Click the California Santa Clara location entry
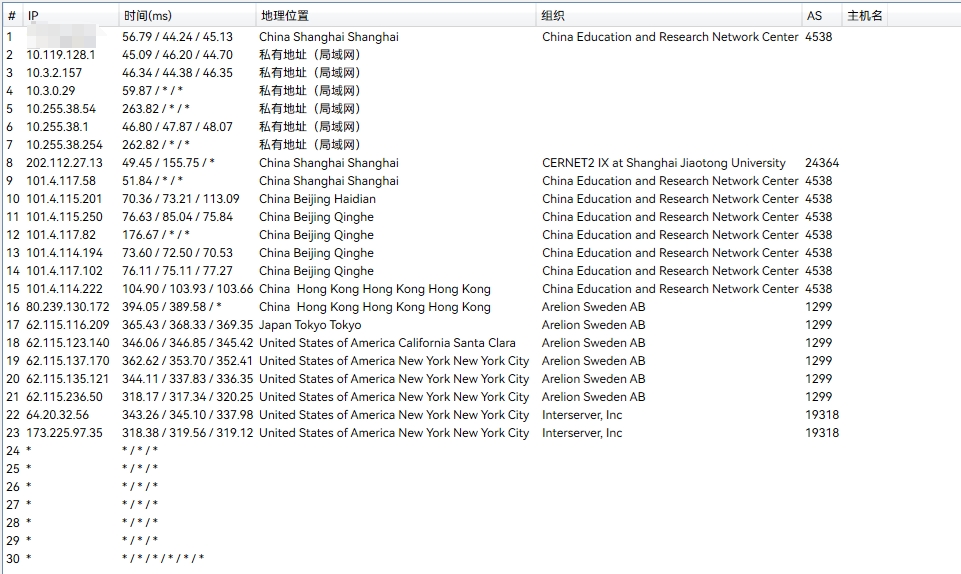 click(387, 343)
